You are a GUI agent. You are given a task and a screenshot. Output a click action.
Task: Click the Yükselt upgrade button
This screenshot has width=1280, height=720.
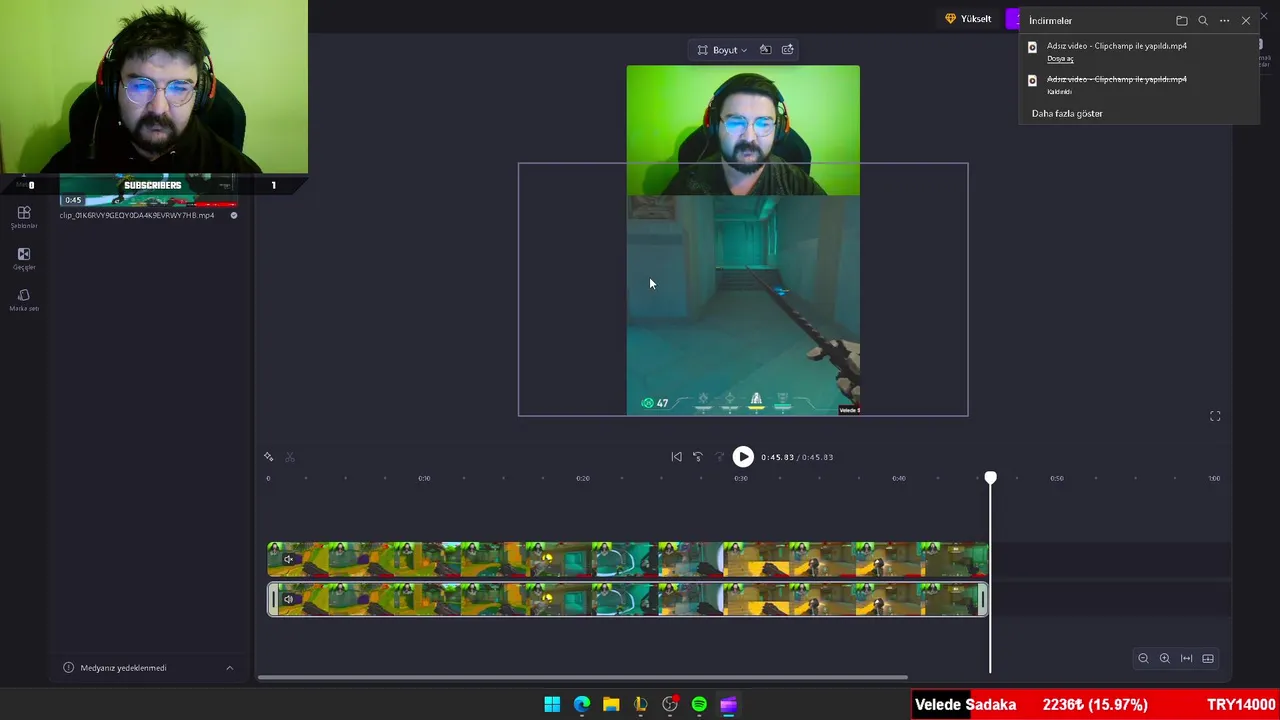coord(969,19)
